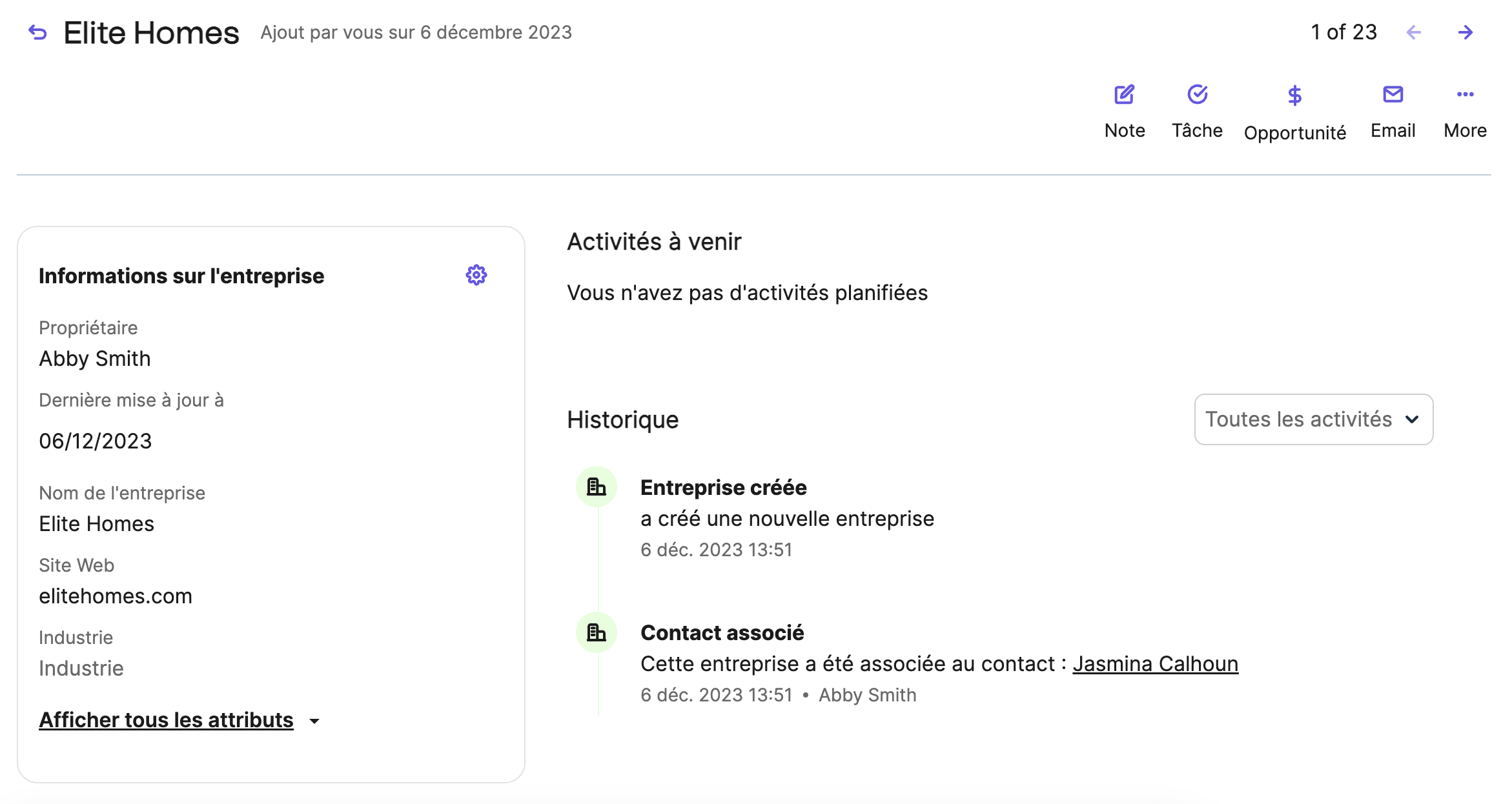1512x804 pixels.
Task: Open the Toutes les activités filter
Action: pyautogui.click(x=1313, y=419)
